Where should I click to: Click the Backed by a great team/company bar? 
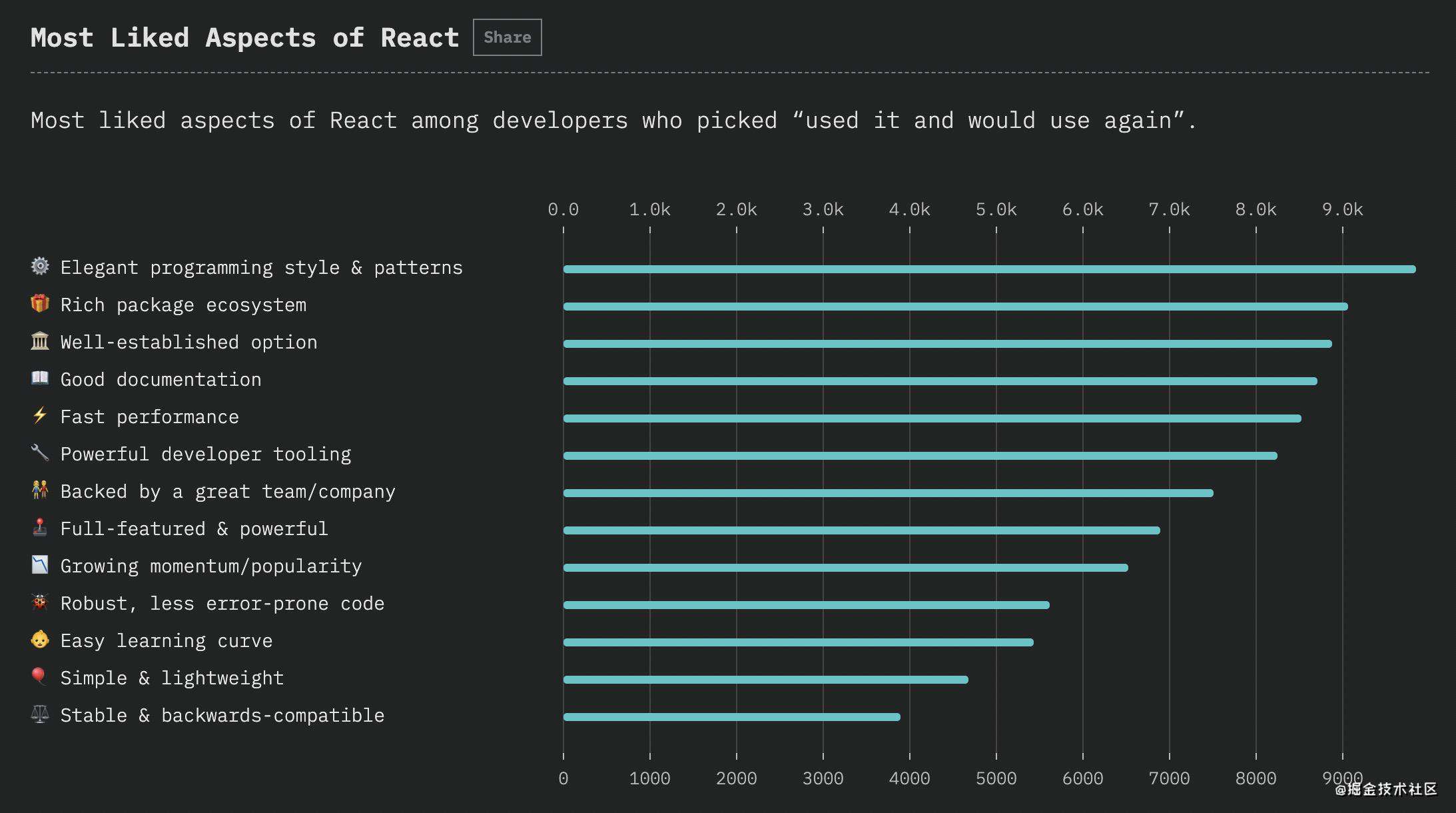point(888,493)
